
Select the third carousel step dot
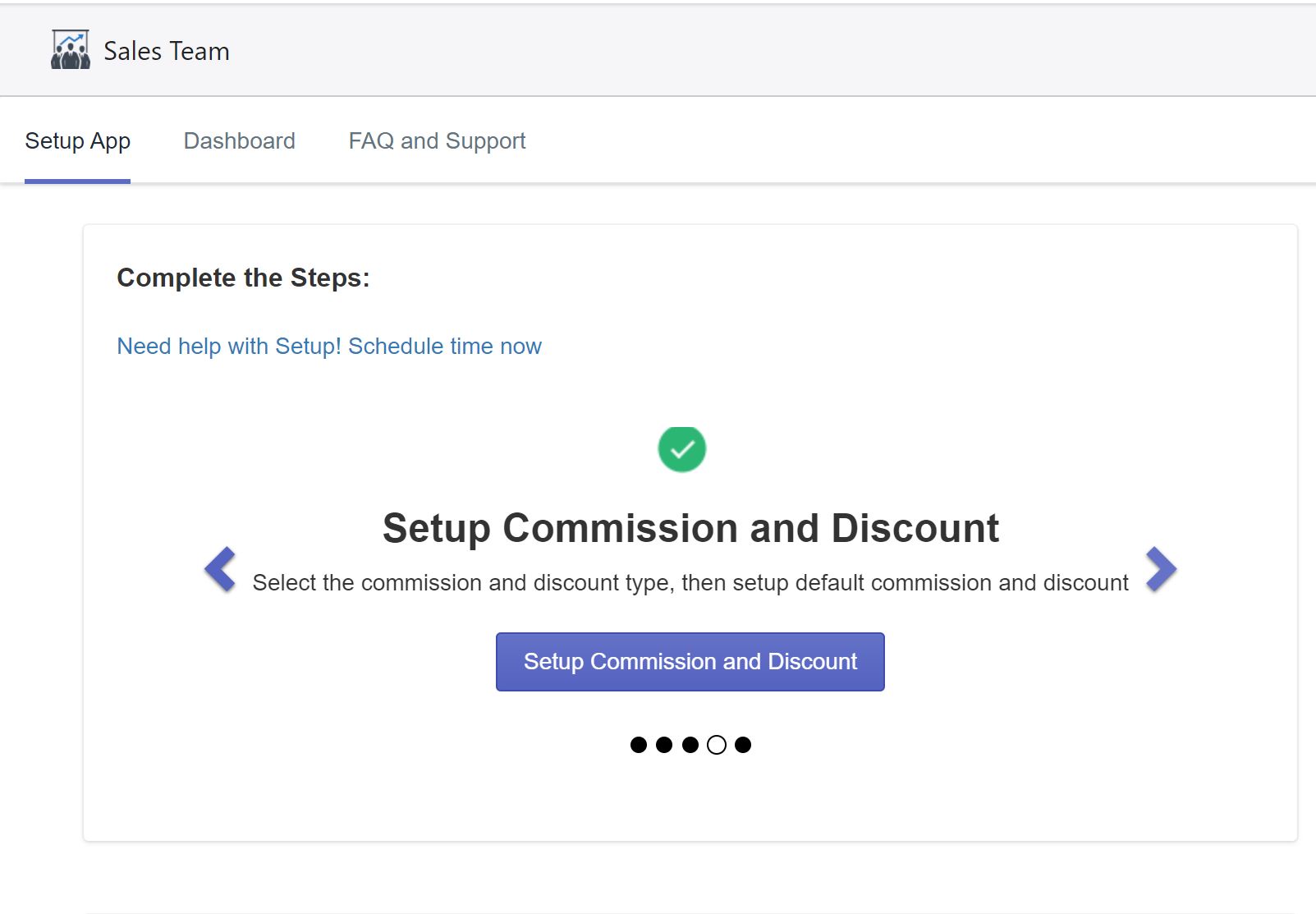690,745
